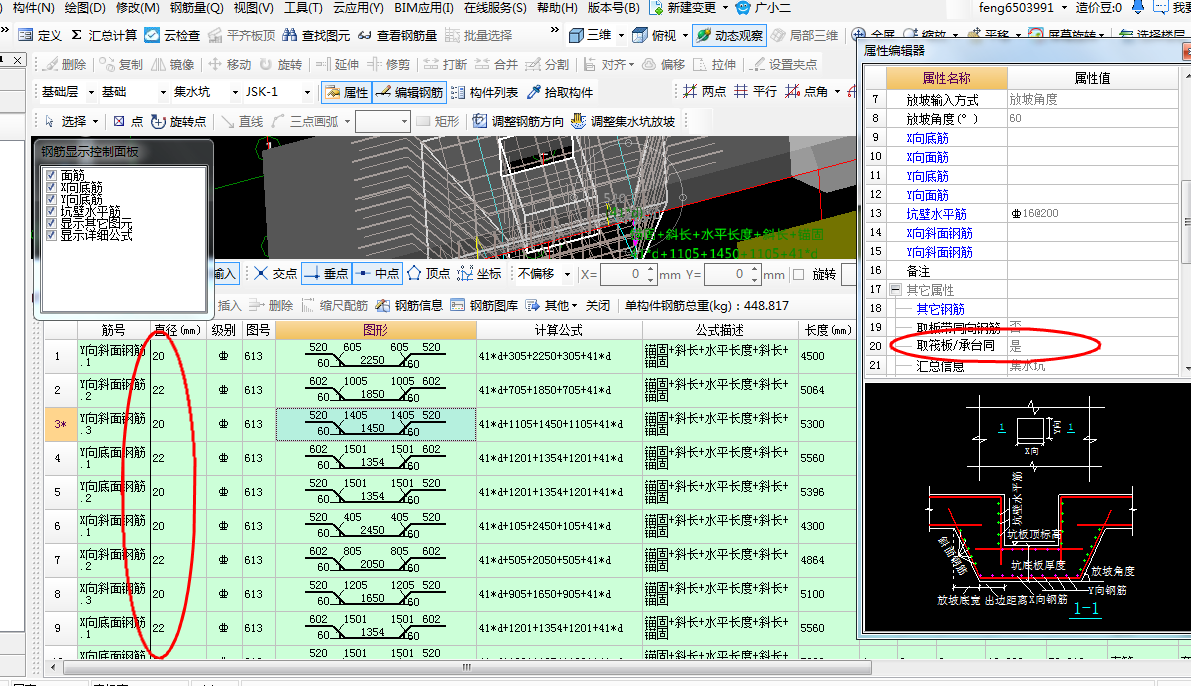The width and height of the screenshot is (1191, 686).
Task: Open 钢筋量(Q) menu
Action: pyautogui.click(x=197, y=8)
